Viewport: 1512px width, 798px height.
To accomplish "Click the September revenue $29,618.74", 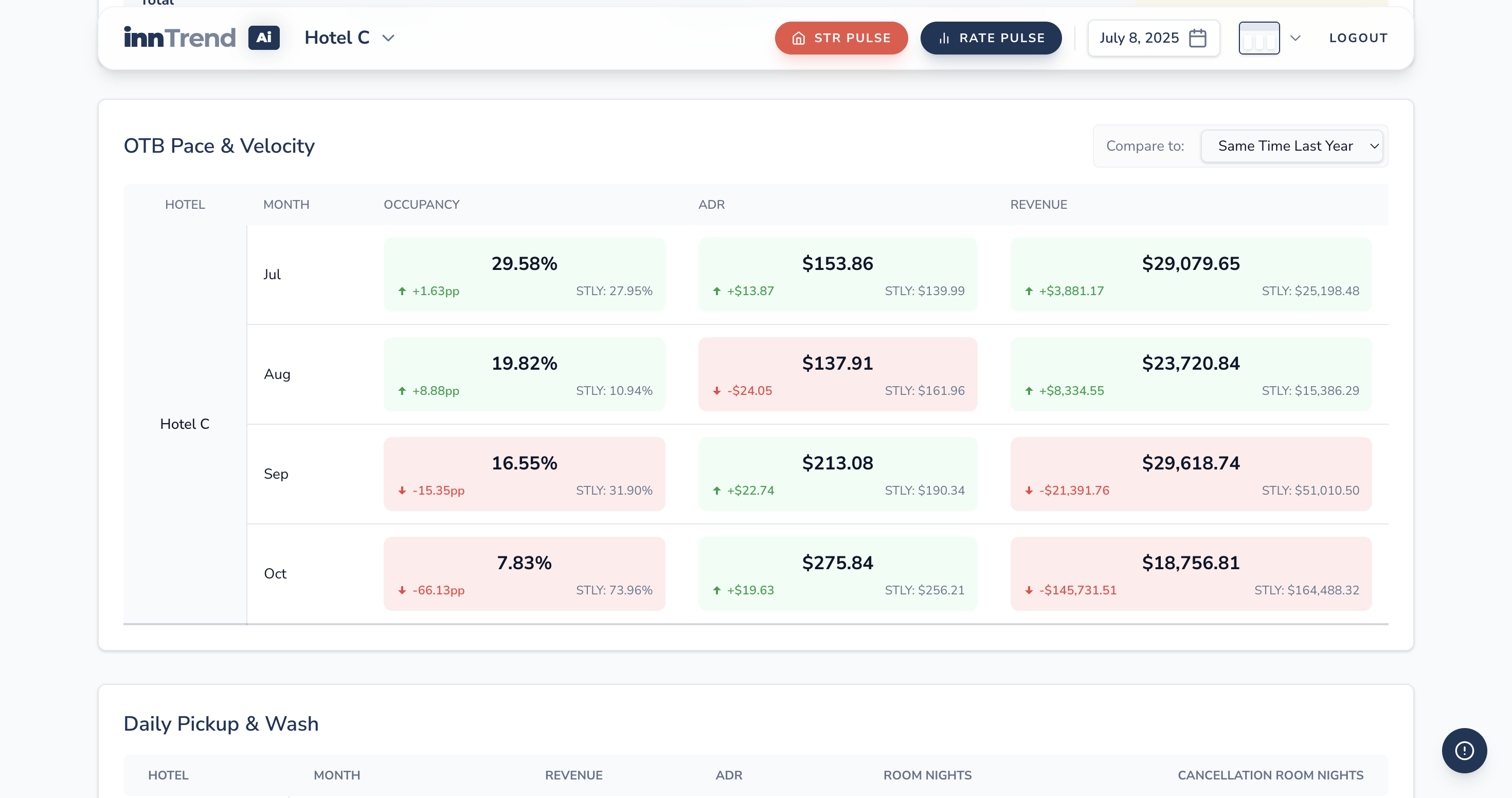I will [x=1191, y=463].
